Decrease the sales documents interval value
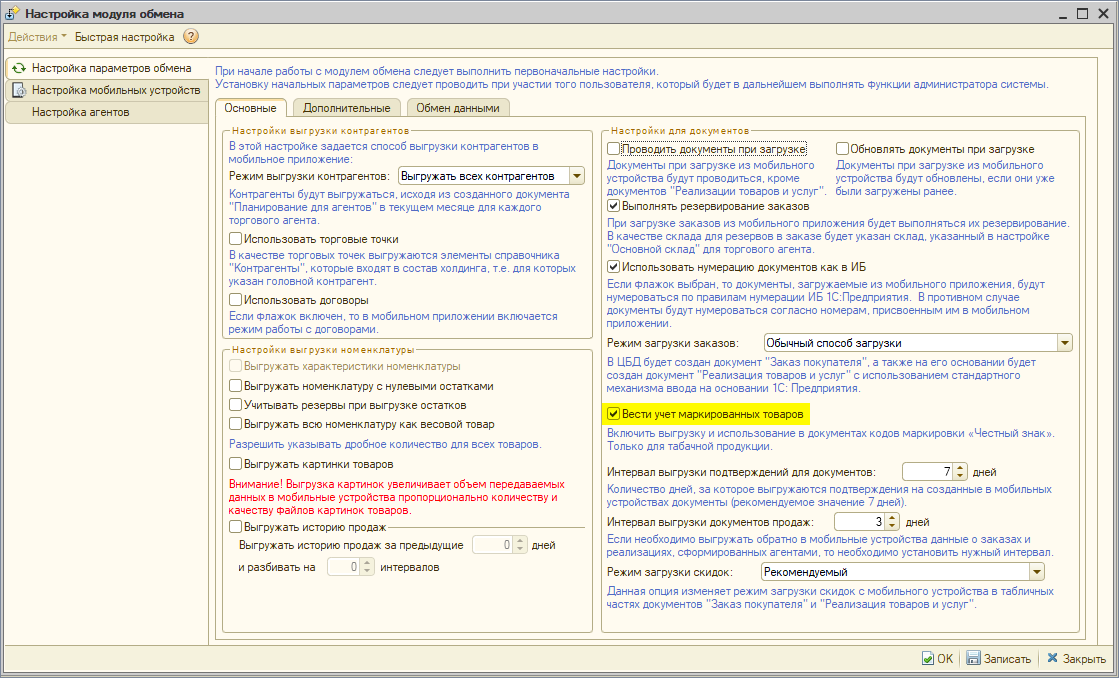1119x678 pixels. click(x=892, y=526)
